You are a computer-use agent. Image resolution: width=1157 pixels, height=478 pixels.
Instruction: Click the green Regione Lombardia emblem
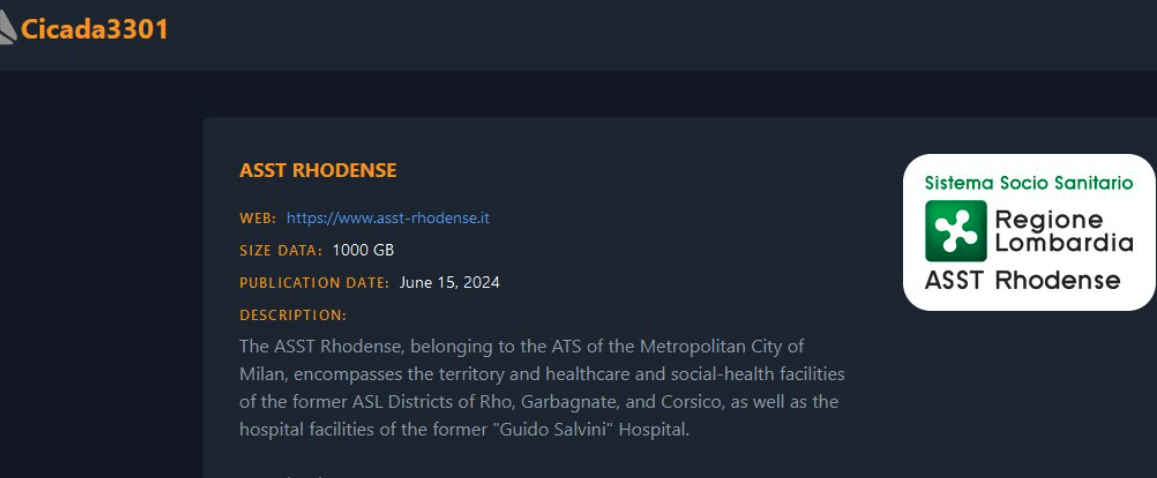coord(955,230)
